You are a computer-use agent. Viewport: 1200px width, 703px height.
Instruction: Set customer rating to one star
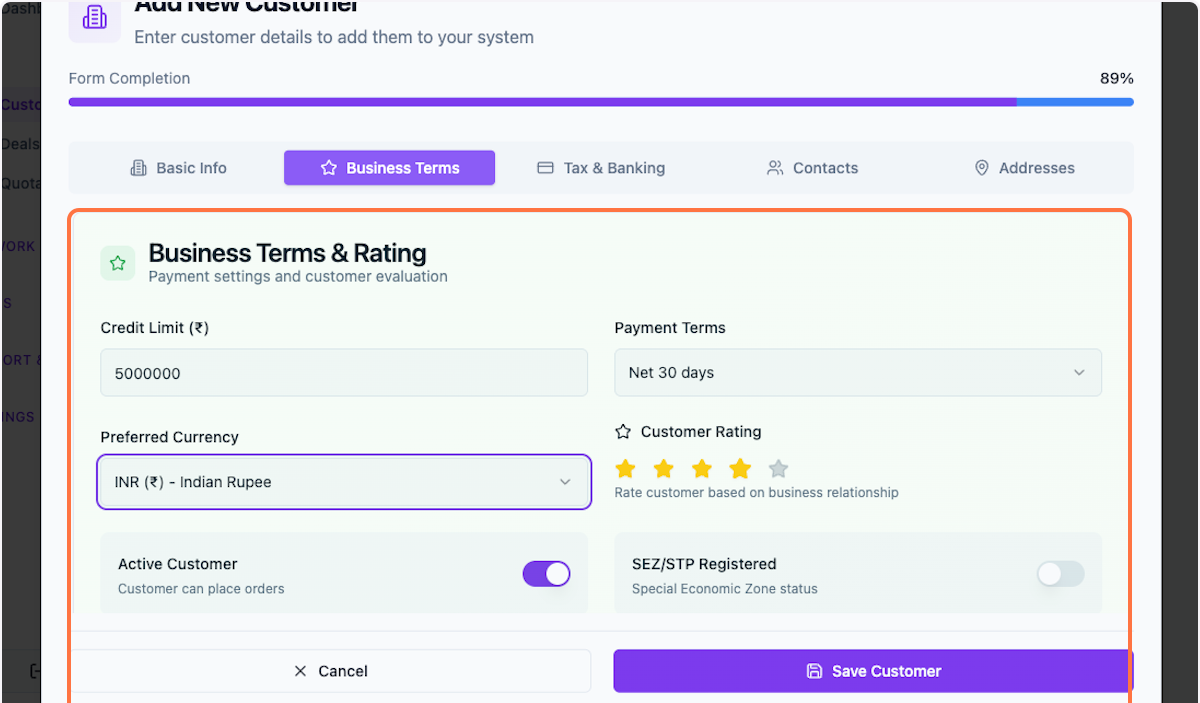625,468
